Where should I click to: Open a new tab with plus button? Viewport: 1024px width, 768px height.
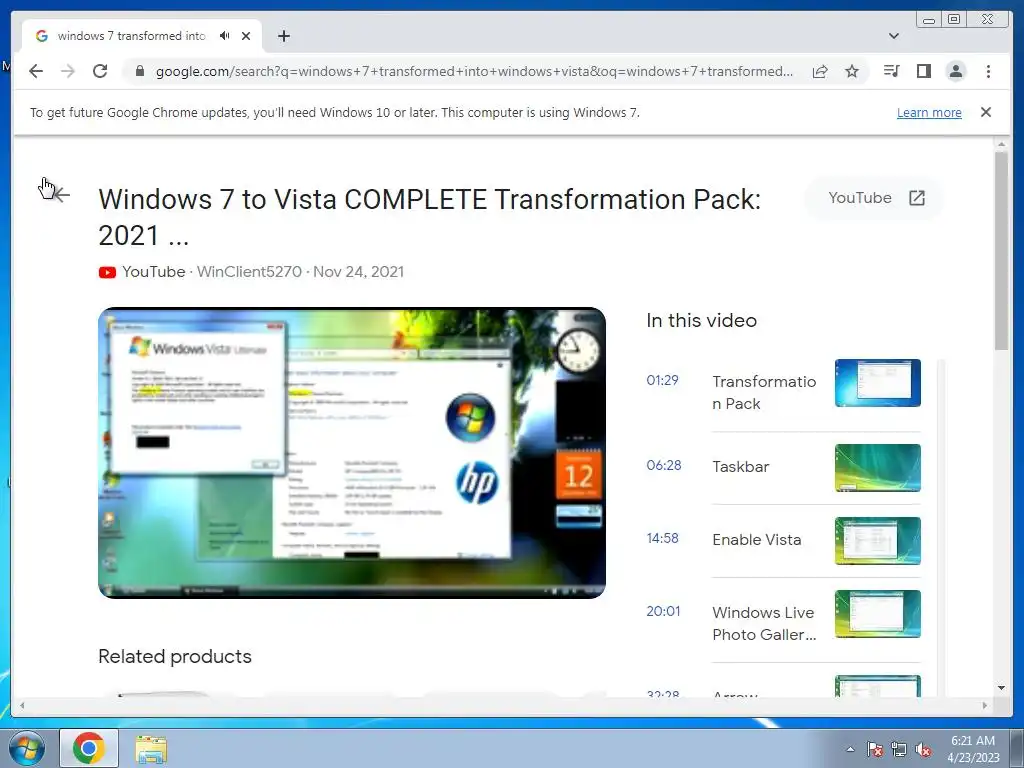[x=283, y=36]
